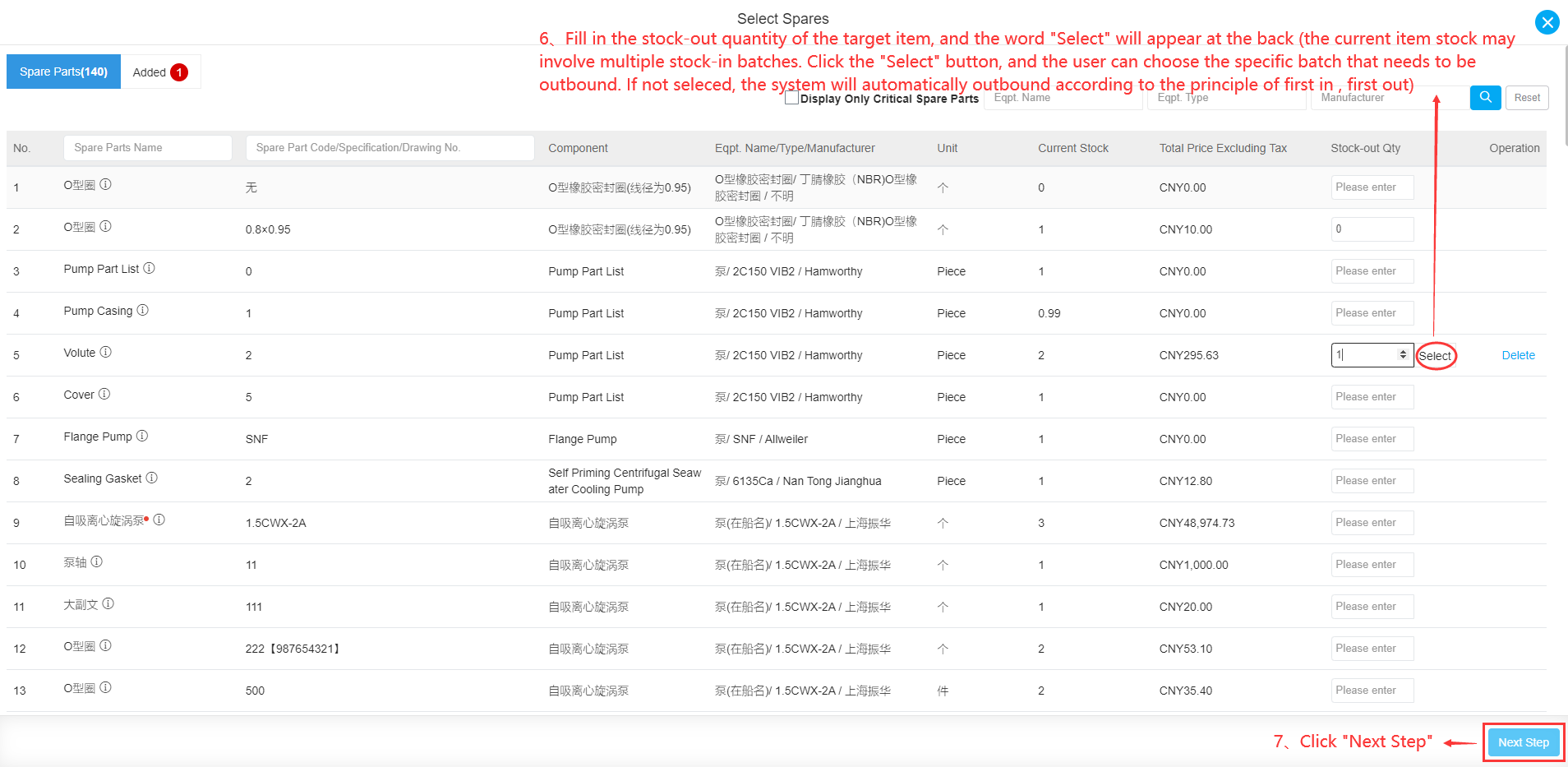Click the code 1.5CWX-2A in row 9
This screenshot has width=1568, height=767.
(275, 523)
